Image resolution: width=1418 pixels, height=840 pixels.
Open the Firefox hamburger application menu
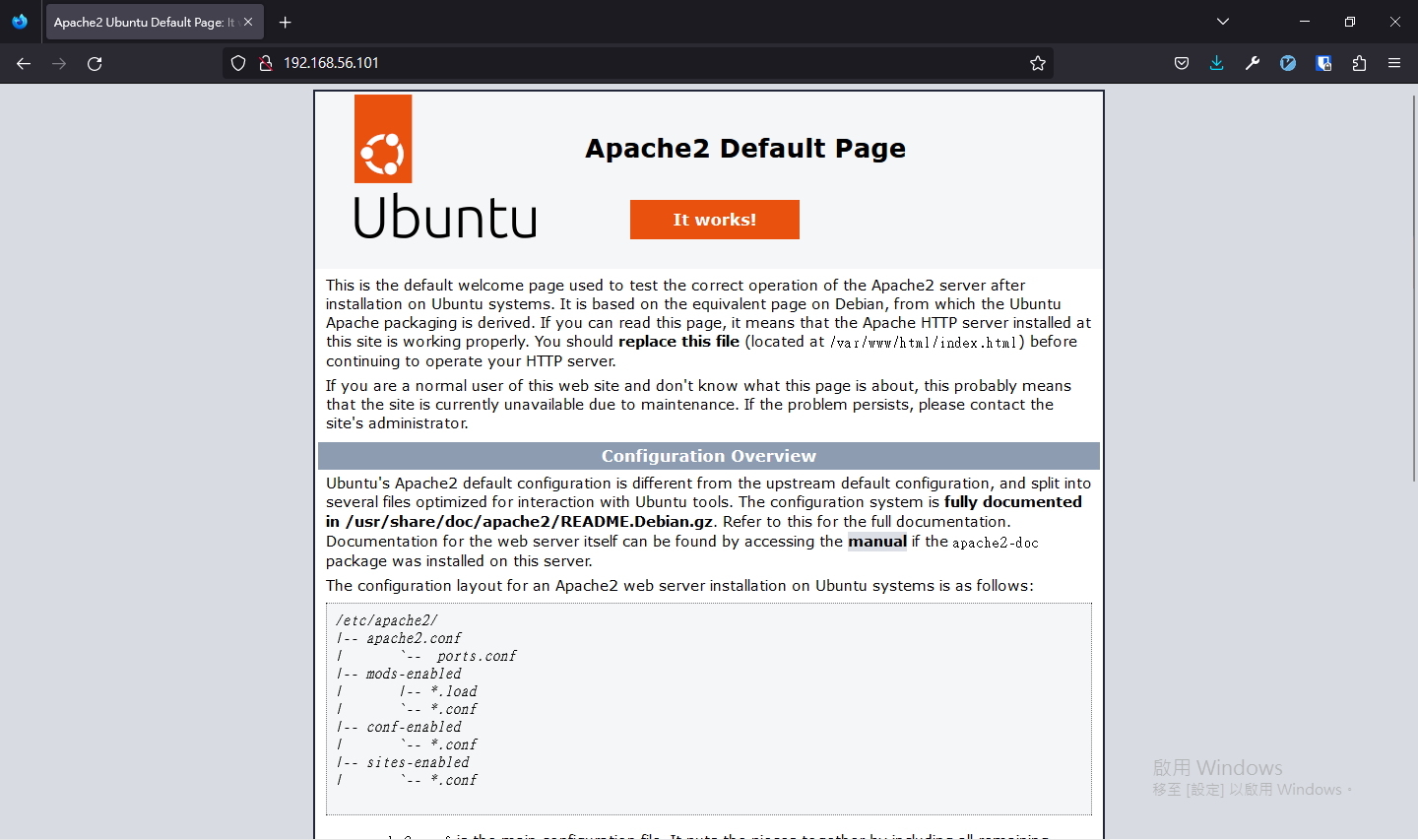[1394, 63]
